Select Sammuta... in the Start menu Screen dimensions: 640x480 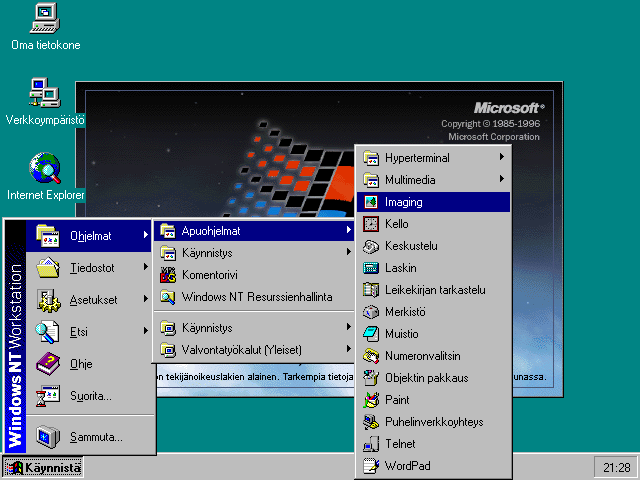point(96,437)
